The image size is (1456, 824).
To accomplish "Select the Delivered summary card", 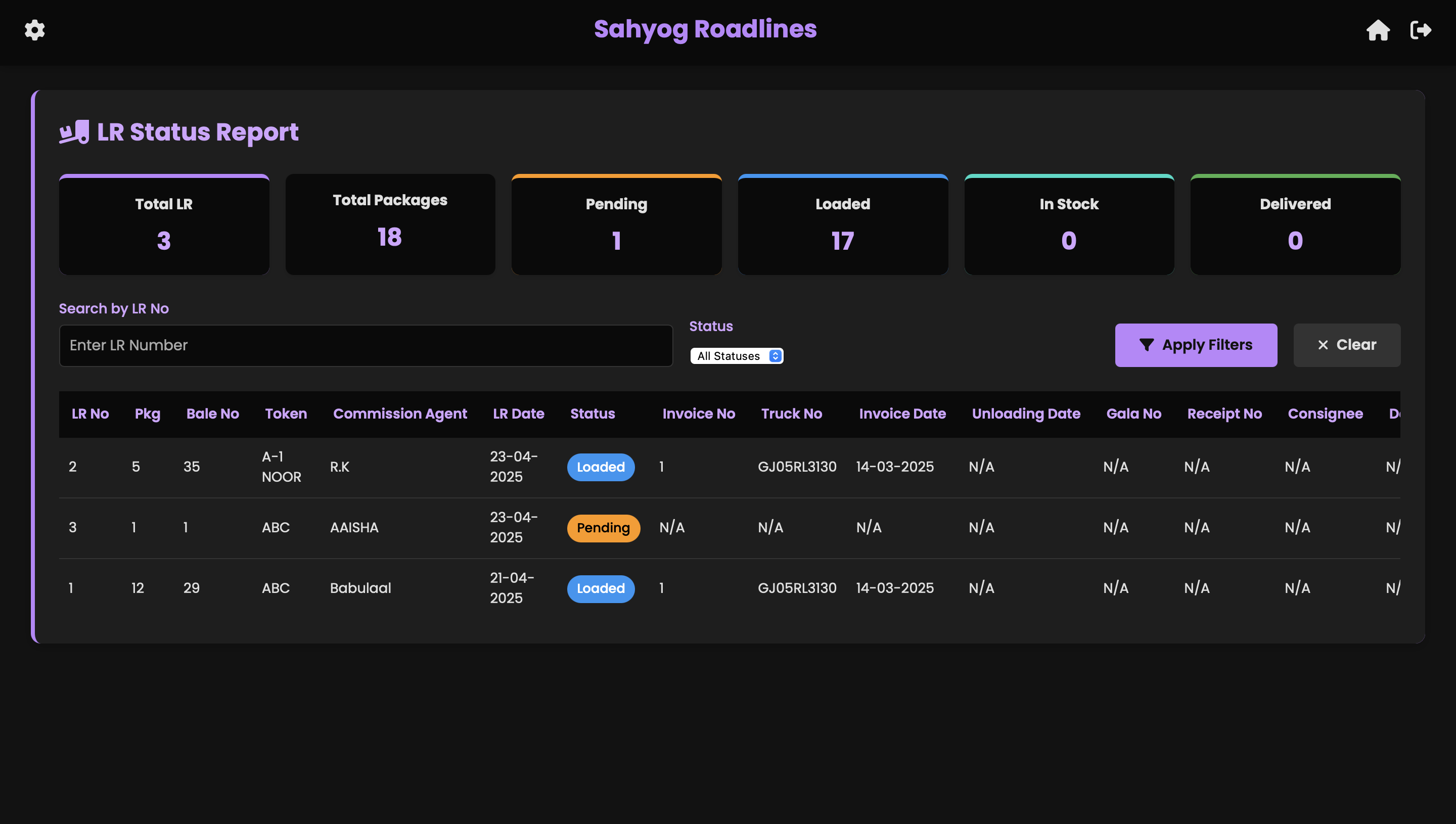I will (x=1295, y=224).
